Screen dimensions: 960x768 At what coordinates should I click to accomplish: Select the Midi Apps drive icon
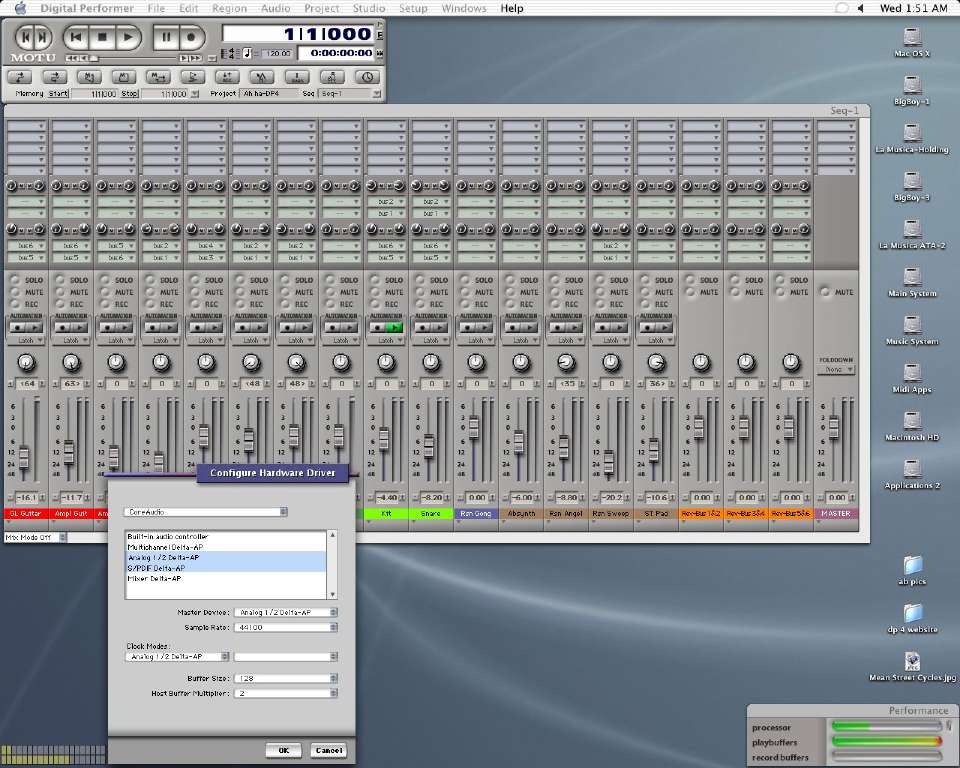coord(912,372)
